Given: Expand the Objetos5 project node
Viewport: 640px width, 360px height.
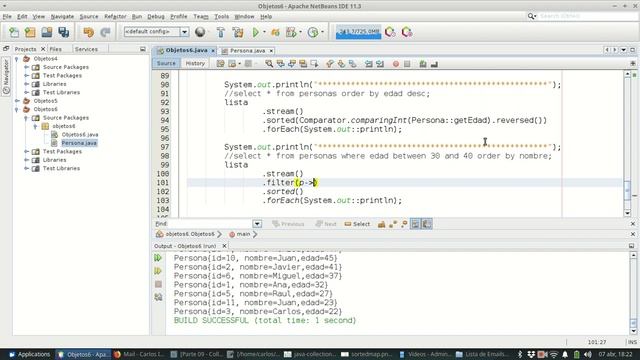Looking at the screenshot, I should point(17,100).
